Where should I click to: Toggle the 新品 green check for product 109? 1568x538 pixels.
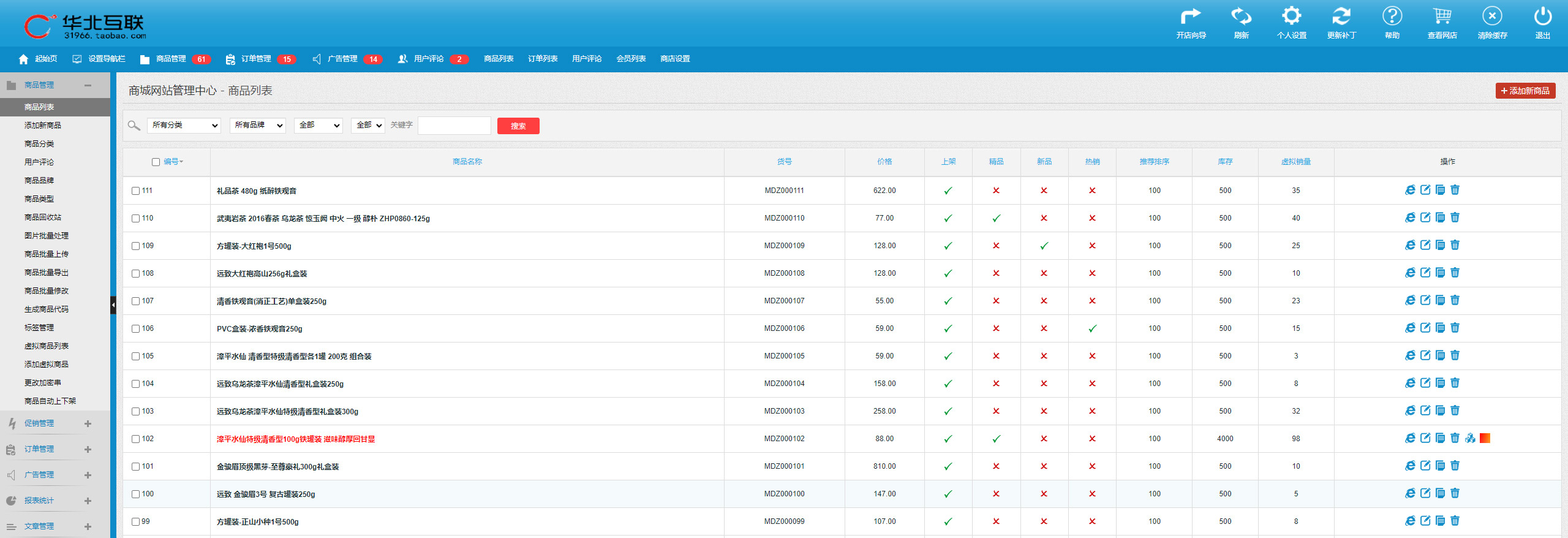[1044, 246]
